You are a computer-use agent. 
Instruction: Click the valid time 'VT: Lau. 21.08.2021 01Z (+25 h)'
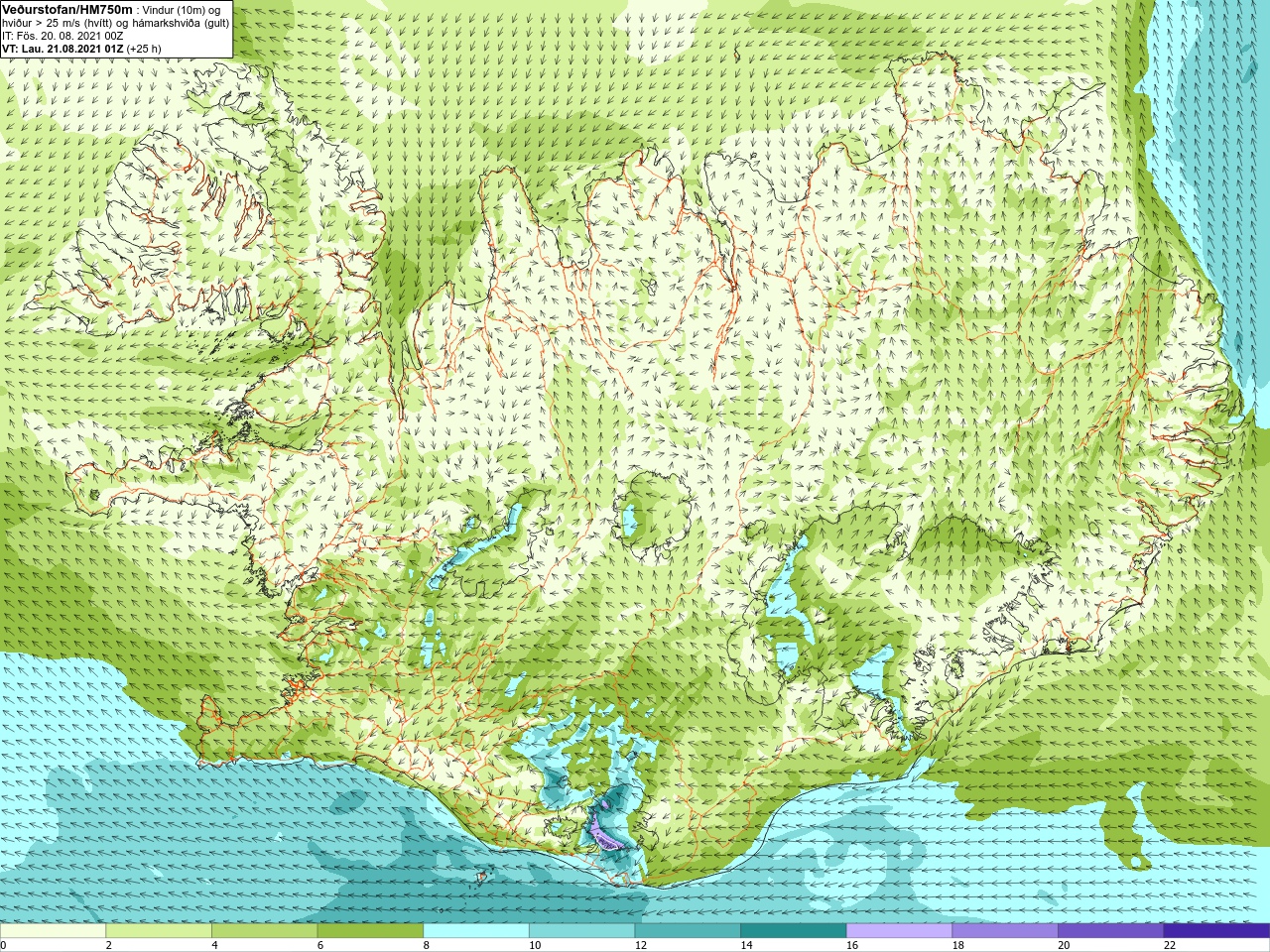pyautogui.click(x=81, y=49)
